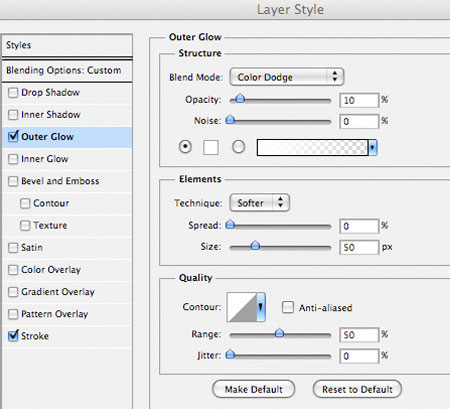Toggle the Outer Glow checkbox off
Image resolution: width=450 pixels, height=409 pixels.
click(13, 136)
